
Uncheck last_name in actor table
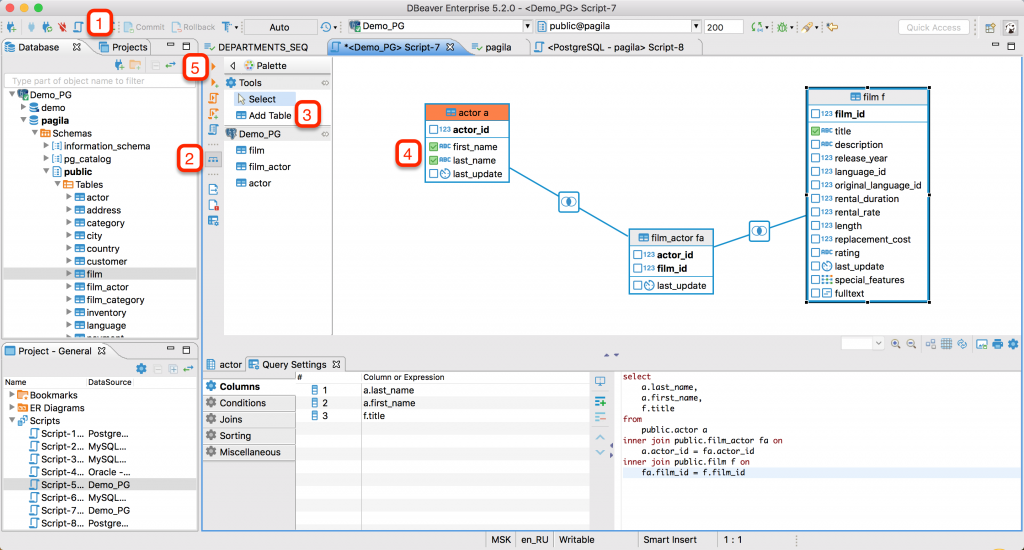click(434, 160)
